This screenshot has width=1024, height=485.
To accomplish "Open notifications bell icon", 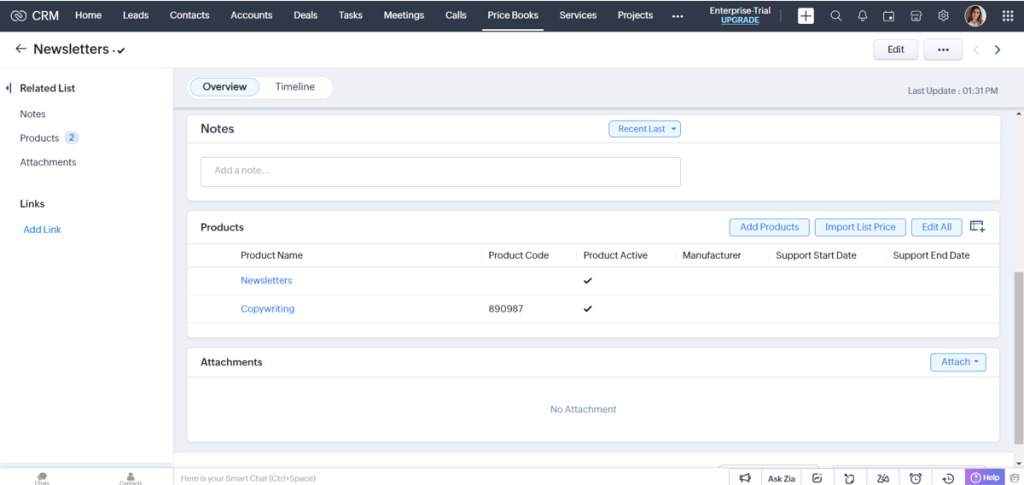I will (x=862, y=16).
